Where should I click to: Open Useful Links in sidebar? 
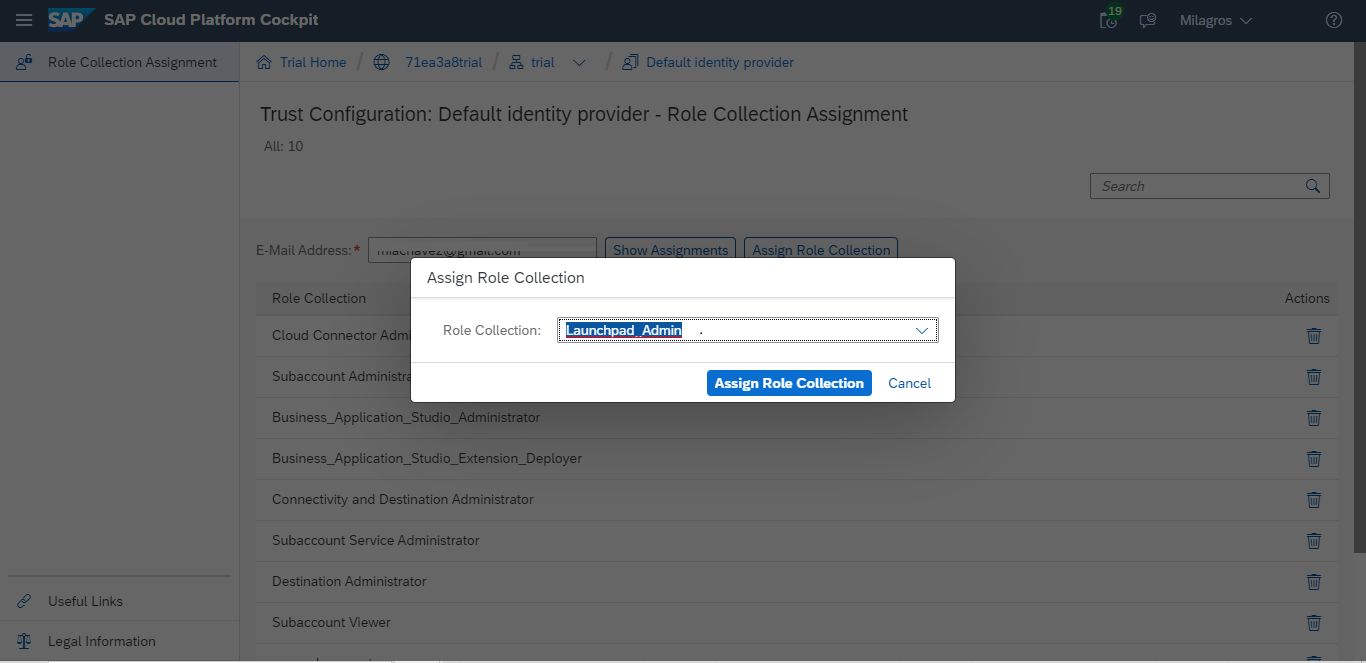pyautogui.click(x=85, y=601)
